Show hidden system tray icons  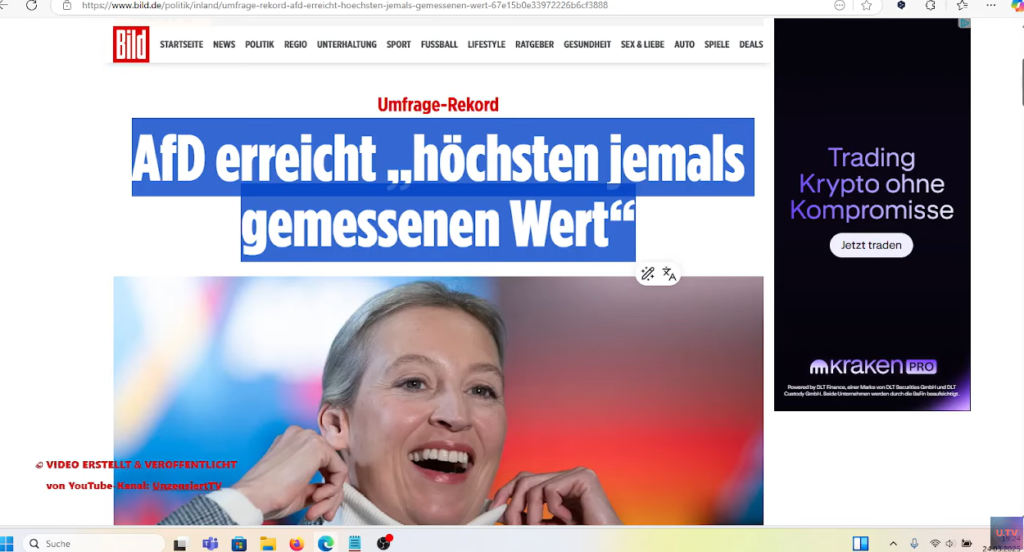tap(893, 544)
